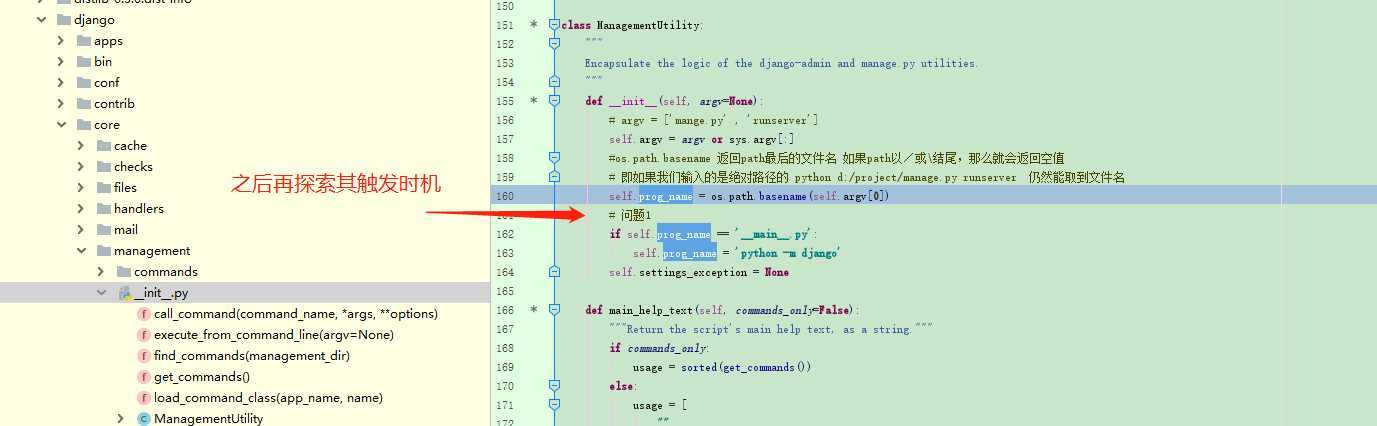Jump to execute_from_command_line(argv=None) function
Viewport: 1377px width, 426px height.
coord(273,334)
